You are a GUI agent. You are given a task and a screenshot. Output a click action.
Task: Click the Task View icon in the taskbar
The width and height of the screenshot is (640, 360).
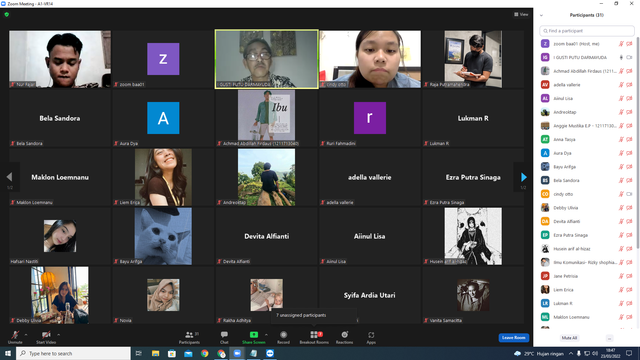click(x=139, y=353)
